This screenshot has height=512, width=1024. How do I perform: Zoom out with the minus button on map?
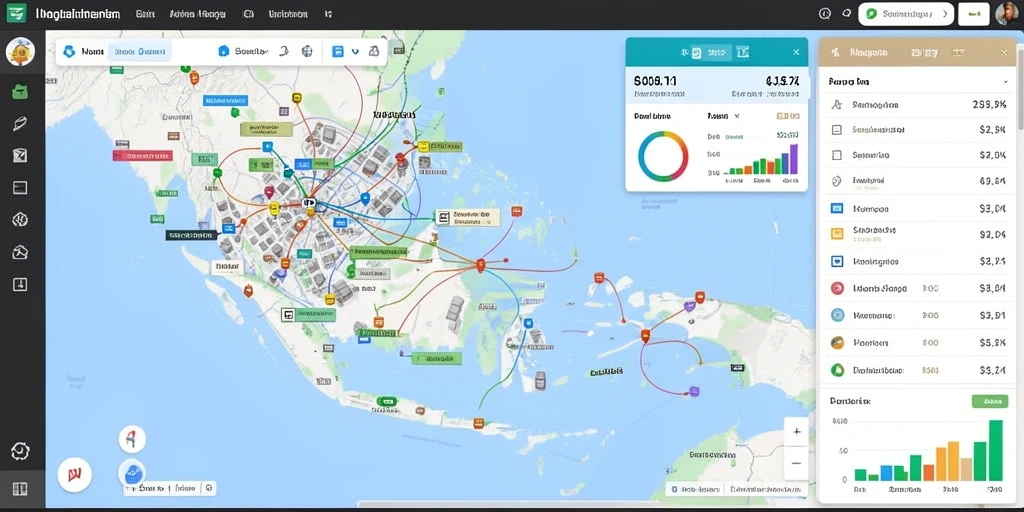[796, 464]
